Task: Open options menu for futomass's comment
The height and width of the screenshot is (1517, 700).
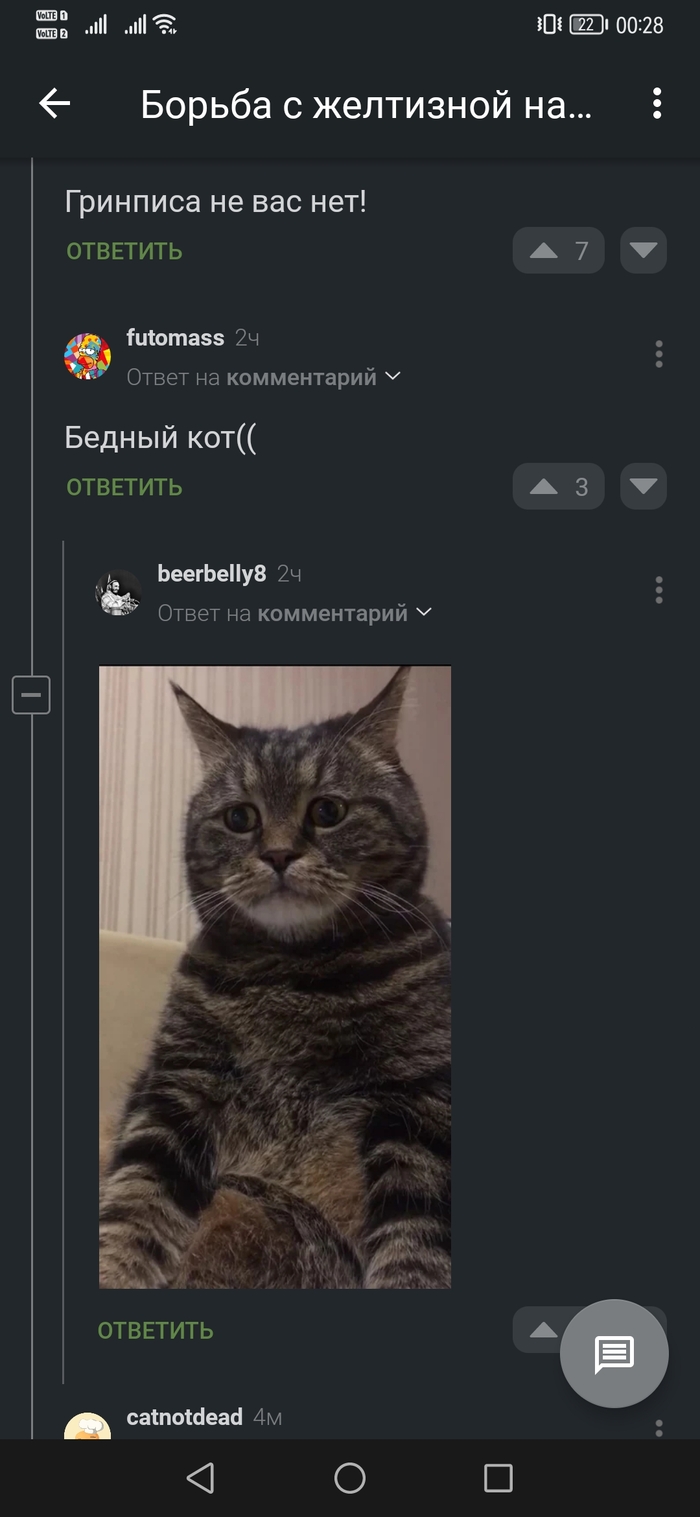Action: coord(658,354)
